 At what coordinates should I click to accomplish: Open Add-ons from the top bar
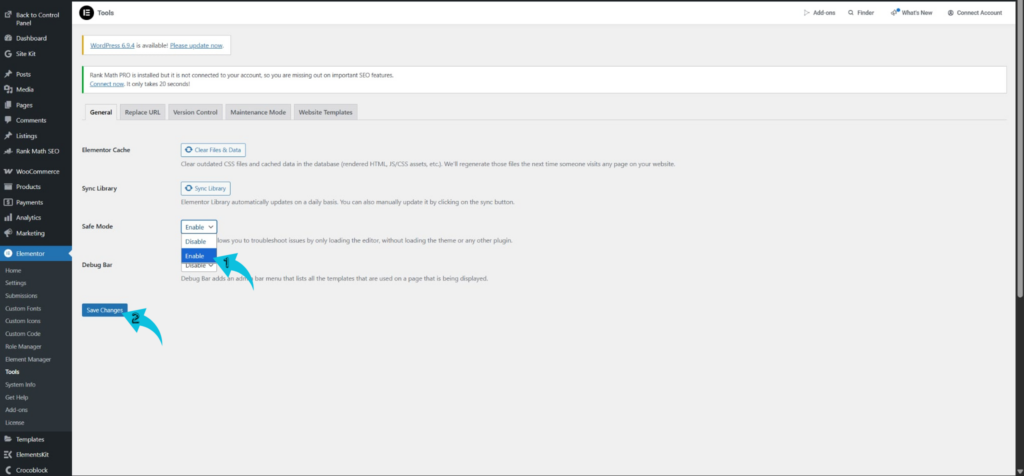(x=819, y=12)
